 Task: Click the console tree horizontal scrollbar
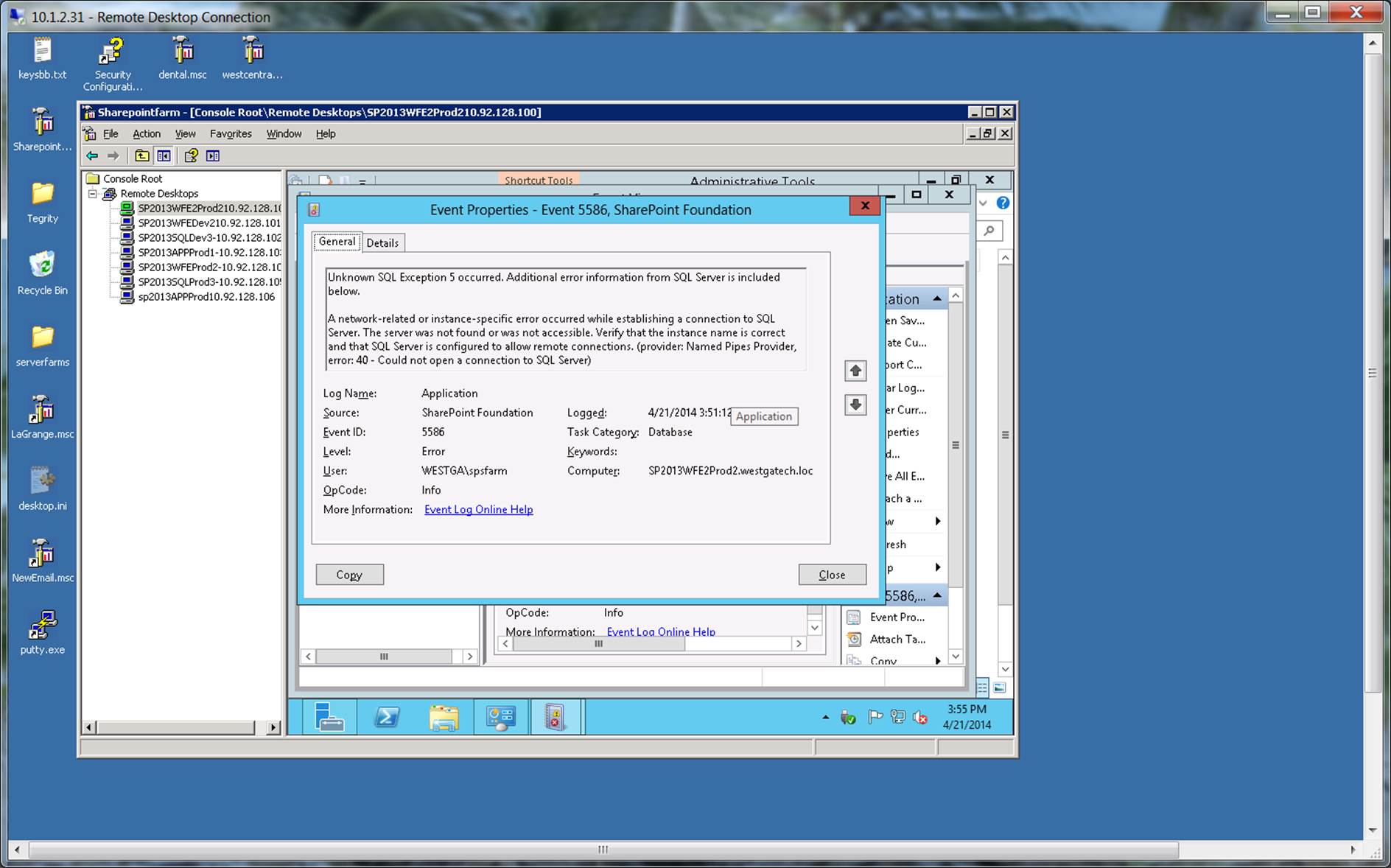click(x=177, y=727)
